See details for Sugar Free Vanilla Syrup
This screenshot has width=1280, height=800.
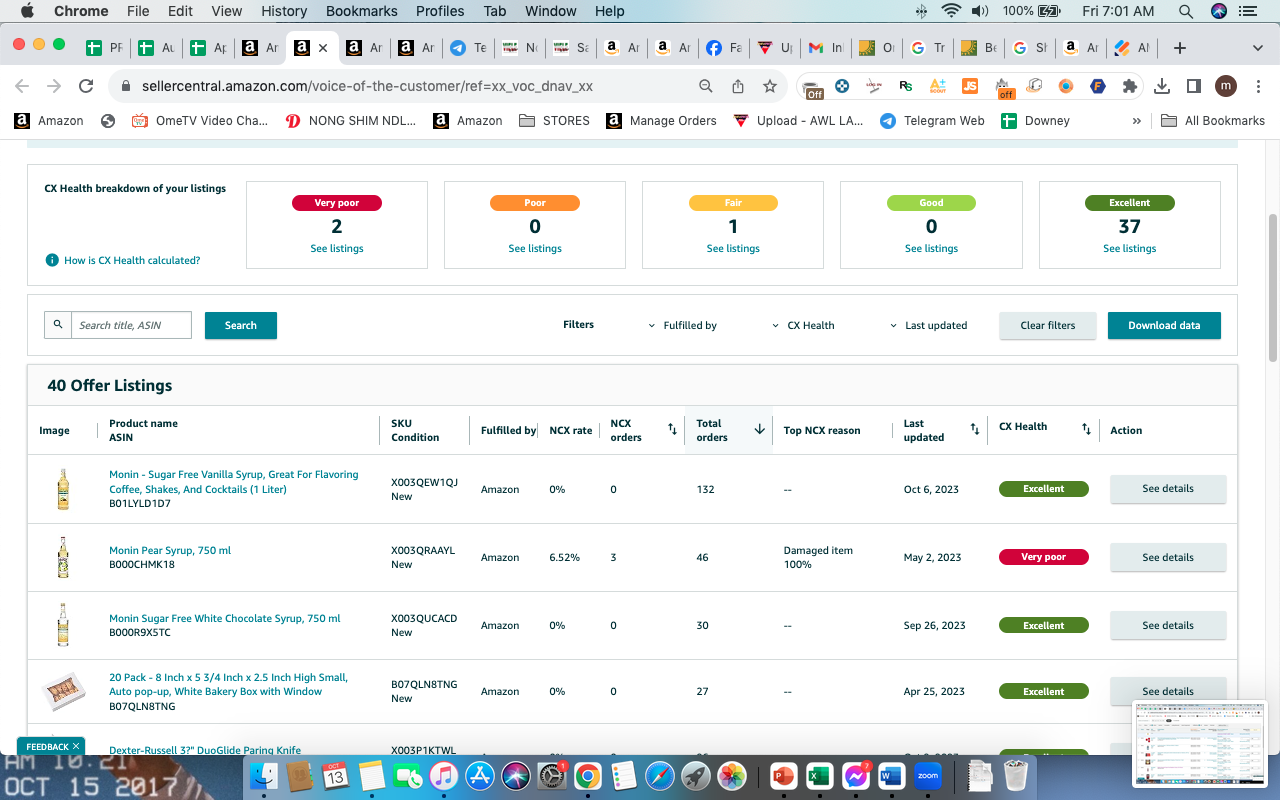coord(1168,489)
